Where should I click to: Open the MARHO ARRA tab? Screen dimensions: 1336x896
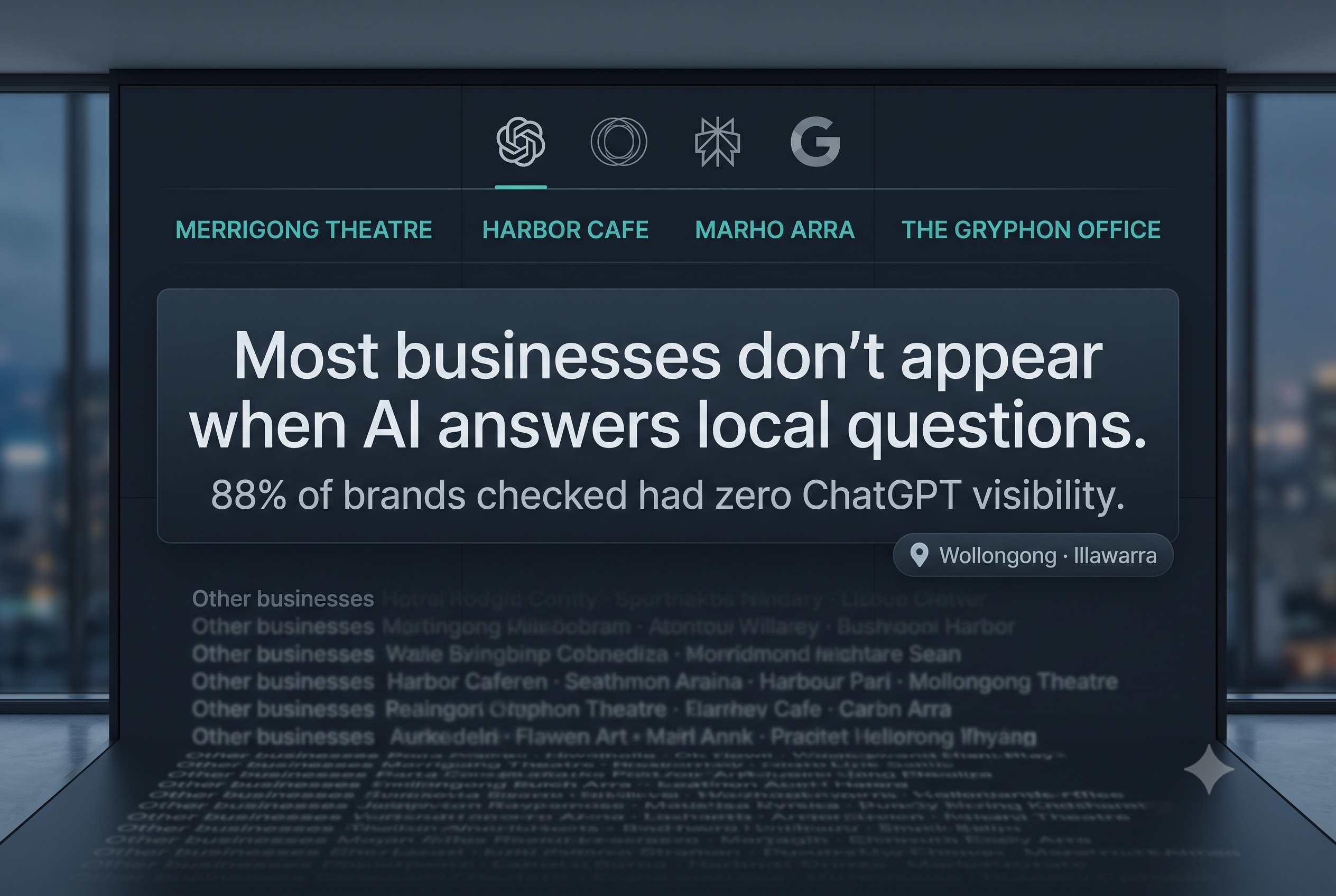point(775,230)
